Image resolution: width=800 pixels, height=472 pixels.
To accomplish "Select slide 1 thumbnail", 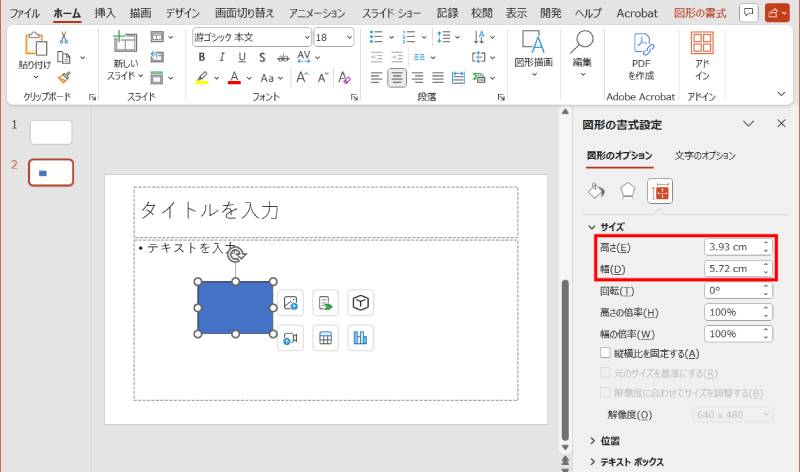I will 51,132.
